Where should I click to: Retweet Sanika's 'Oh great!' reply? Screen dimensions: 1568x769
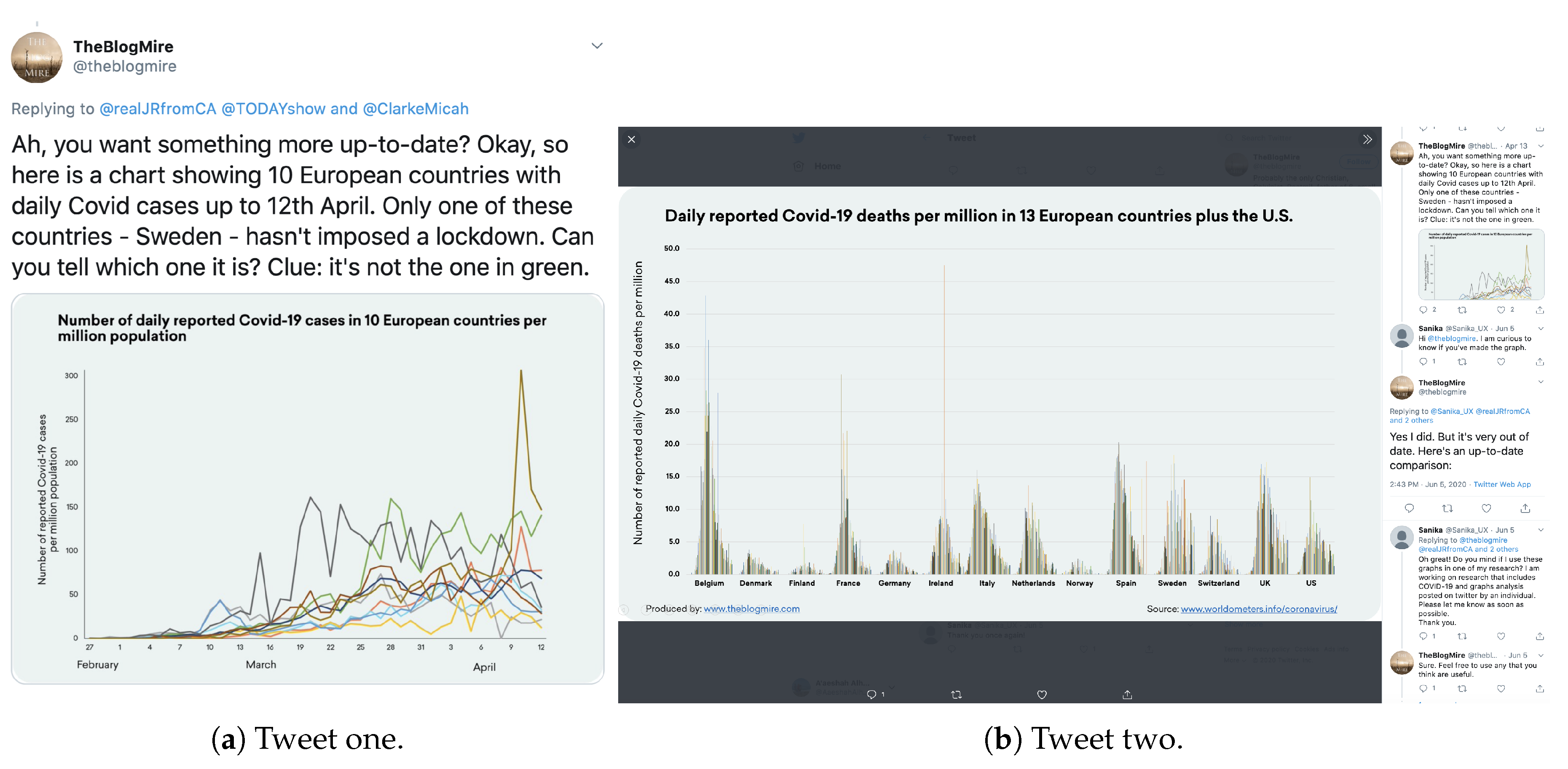click(x=1461, y=636)
